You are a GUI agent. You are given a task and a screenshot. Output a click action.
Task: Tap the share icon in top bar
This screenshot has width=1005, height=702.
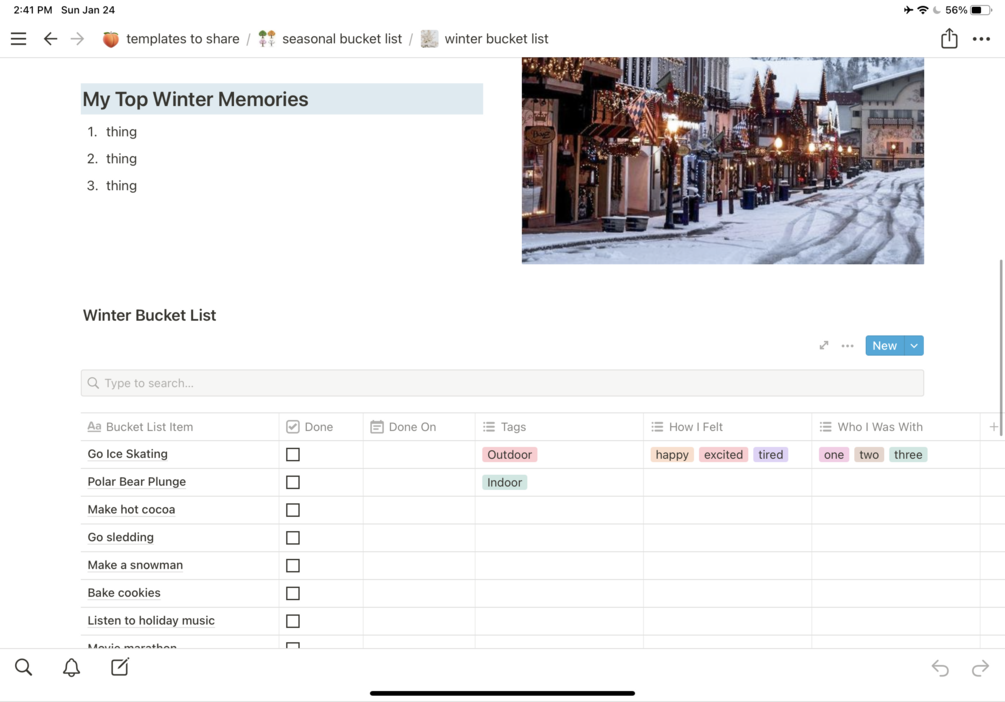pyautogui.click(x=949, y=38)
